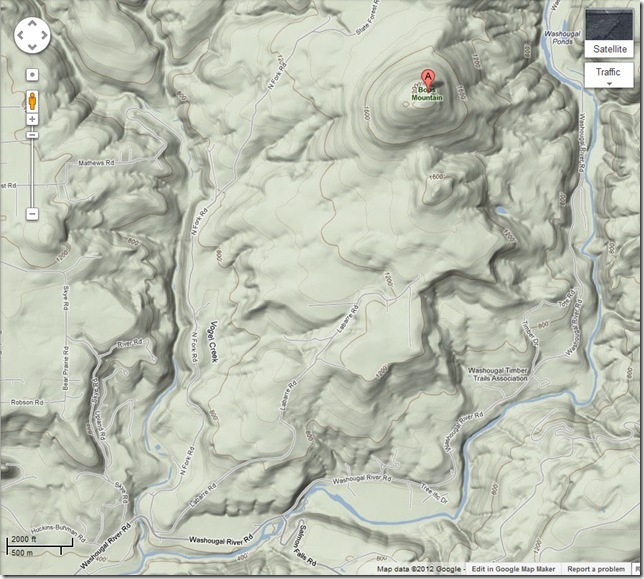Click the zoom slider handle
This screenshot has height=579, width=644.
pos(32,135)
